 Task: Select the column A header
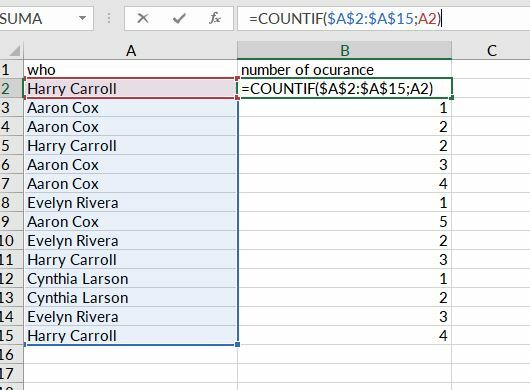(130, 51)
